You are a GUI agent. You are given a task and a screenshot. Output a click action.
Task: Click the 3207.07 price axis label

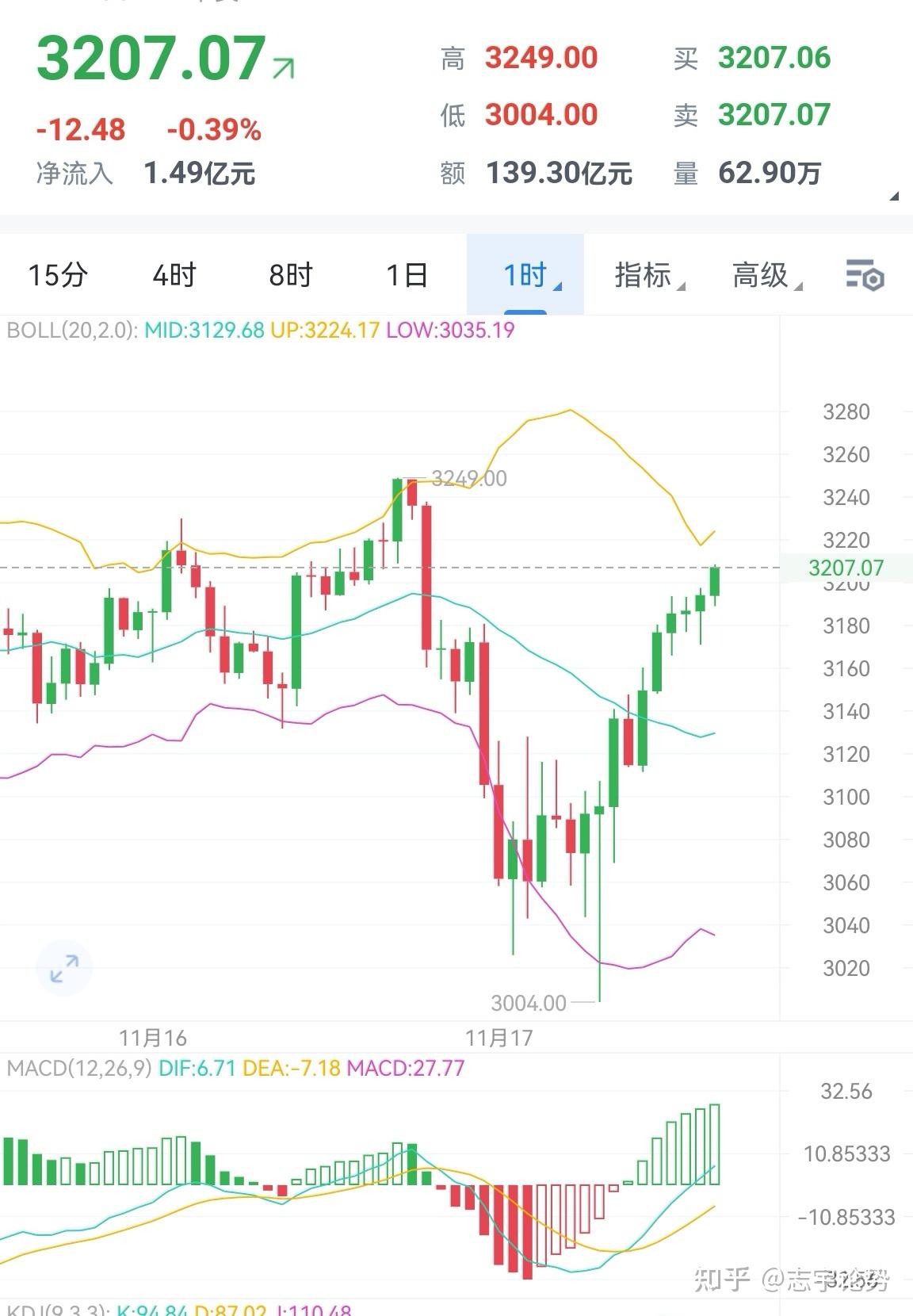point(846,568)
